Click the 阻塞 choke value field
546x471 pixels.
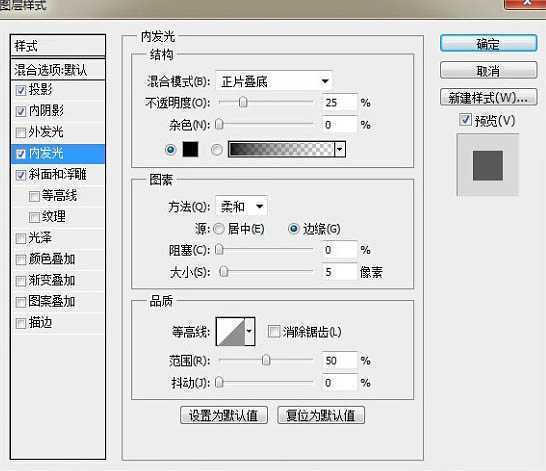340,250
